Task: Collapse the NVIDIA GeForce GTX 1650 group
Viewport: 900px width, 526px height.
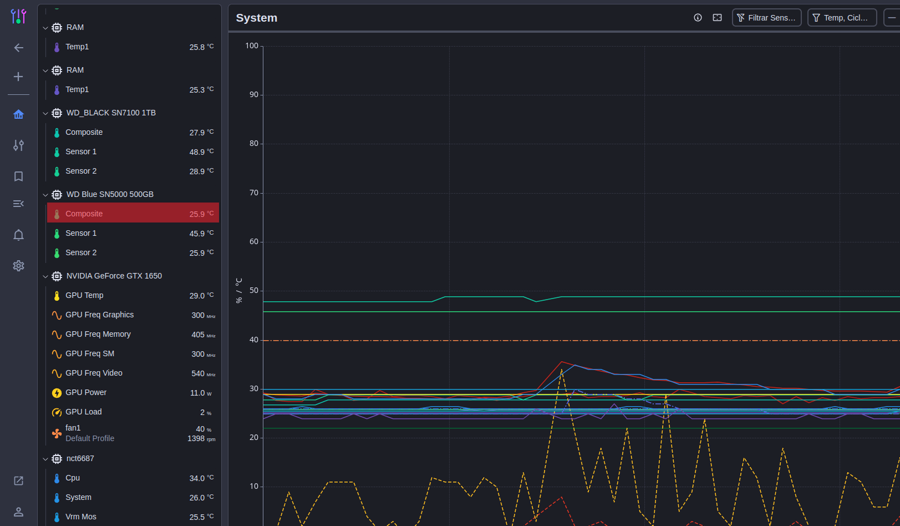Action: [x=45, y=277]
